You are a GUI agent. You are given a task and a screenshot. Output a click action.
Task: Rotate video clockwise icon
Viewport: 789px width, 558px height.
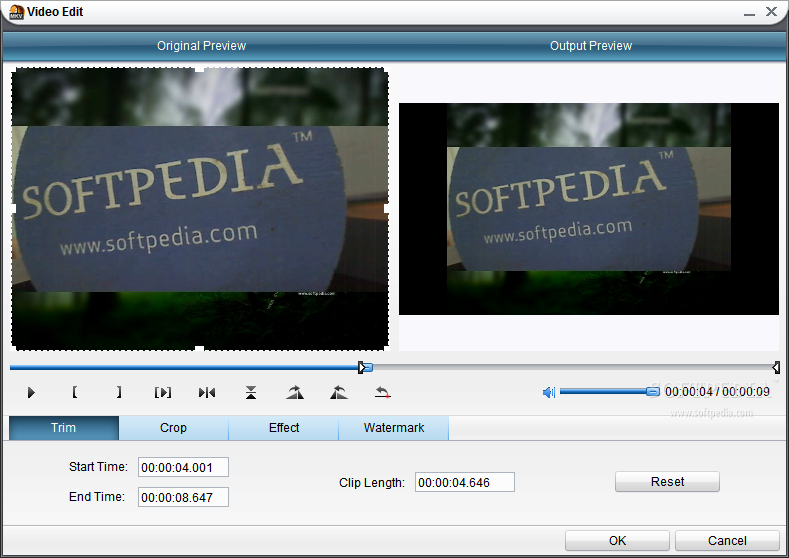295,392
